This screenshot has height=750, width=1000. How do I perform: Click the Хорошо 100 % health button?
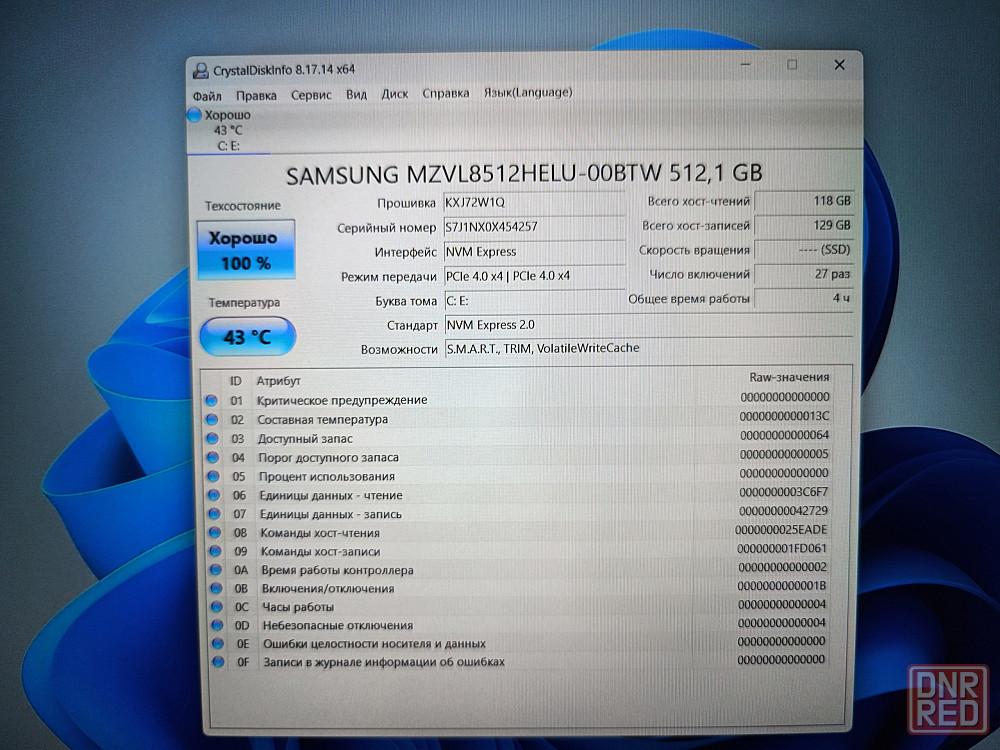(x=246, y=250)
